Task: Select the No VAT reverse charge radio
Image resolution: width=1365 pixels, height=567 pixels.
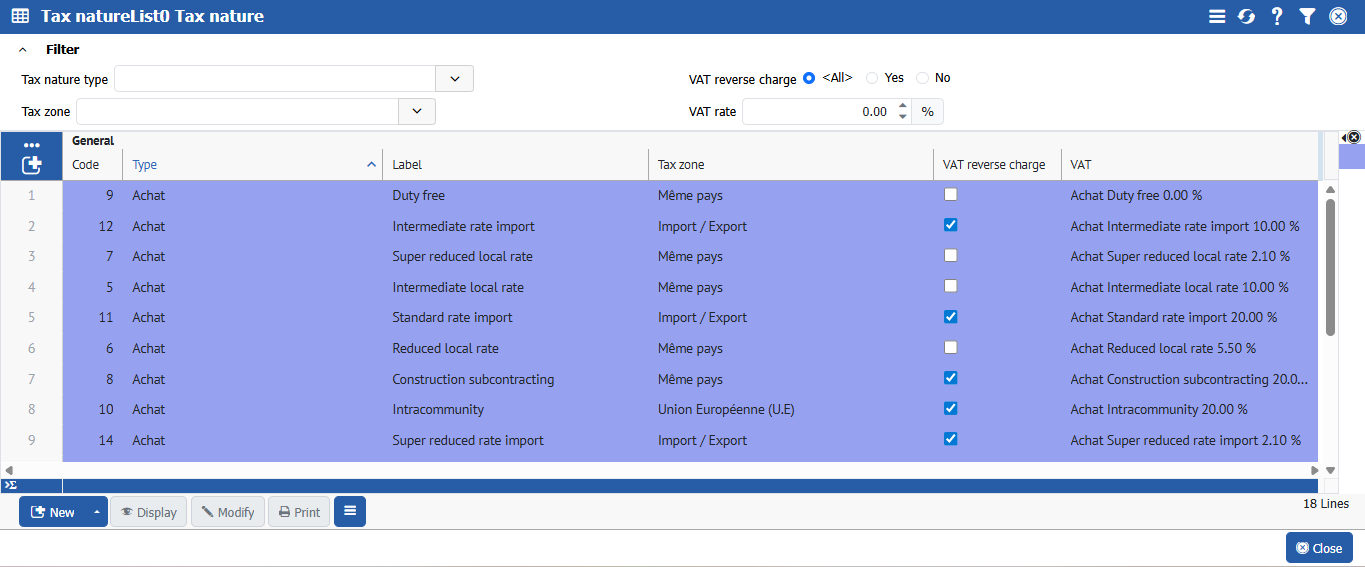Action: 922,78
